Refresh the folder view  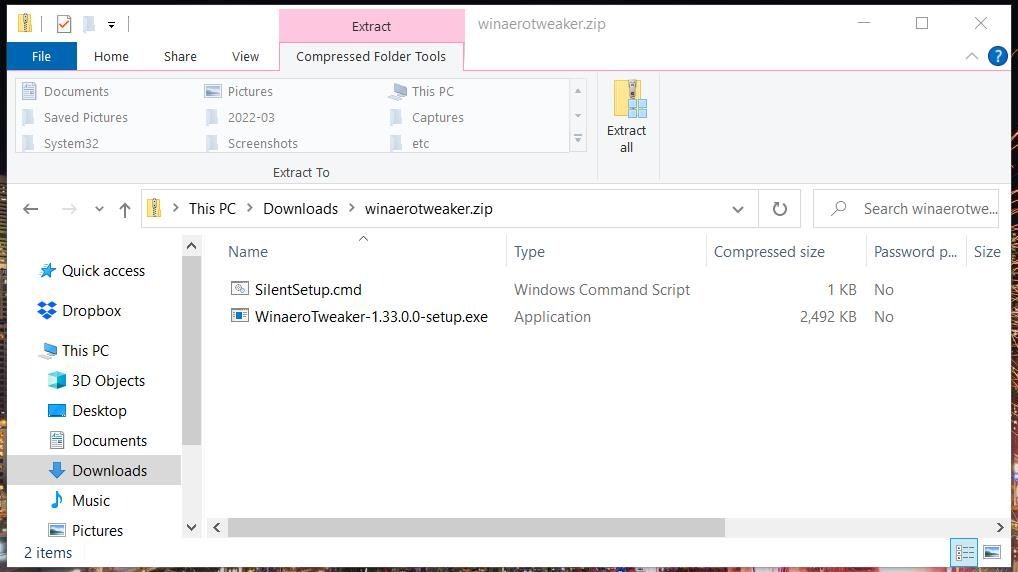(780, 209)
